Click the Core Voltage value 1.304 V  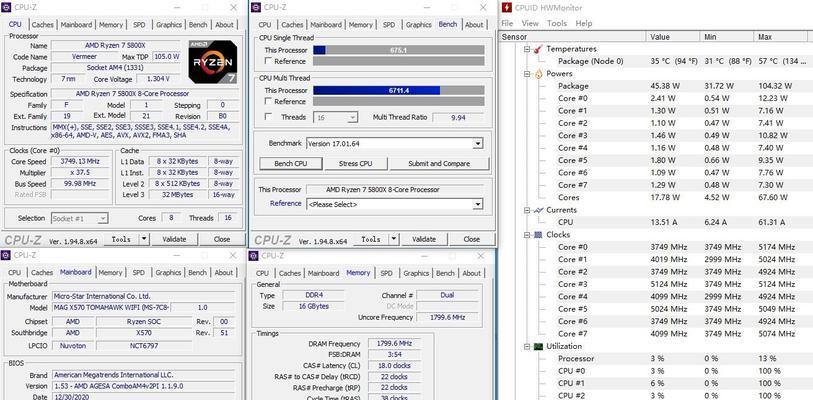tap(158, 79)
